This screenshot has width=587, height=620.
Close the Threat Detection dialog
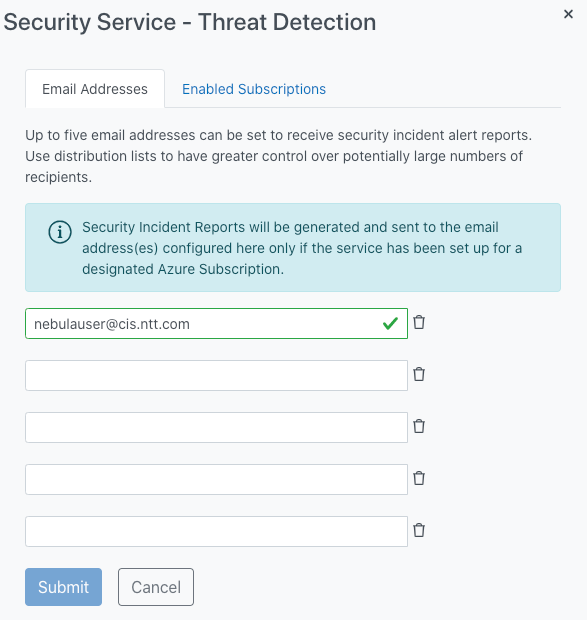(568, 14)
